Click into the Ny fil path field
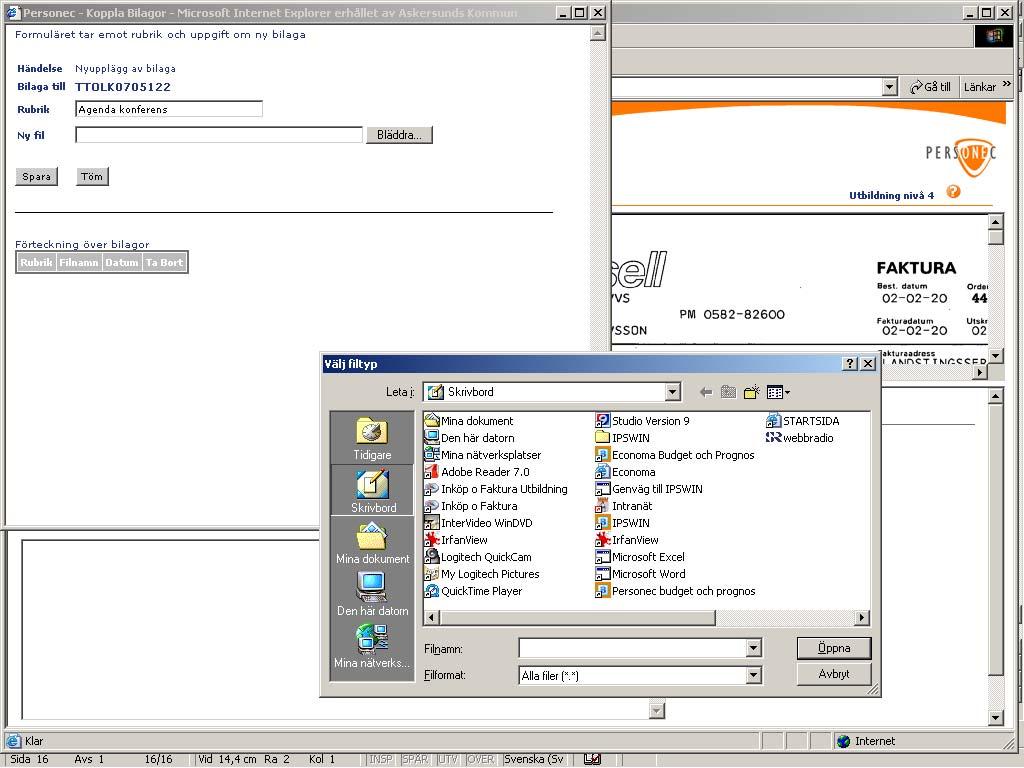The image size is (1024, 768). [219, 135]
